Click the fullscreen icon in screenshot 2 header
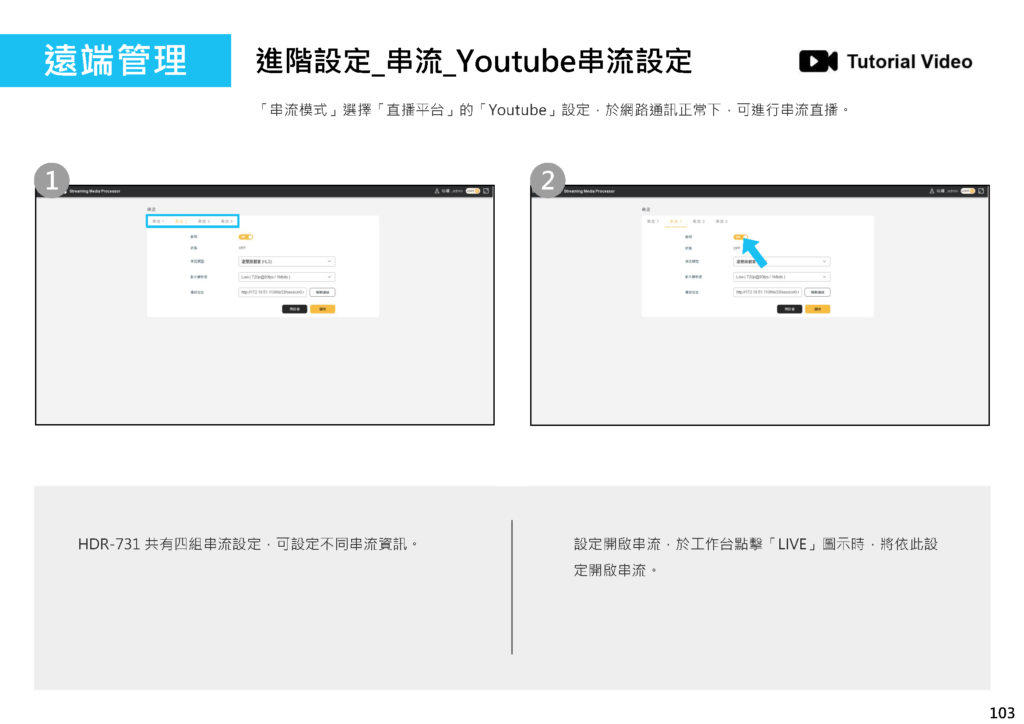 coord(982,190)
